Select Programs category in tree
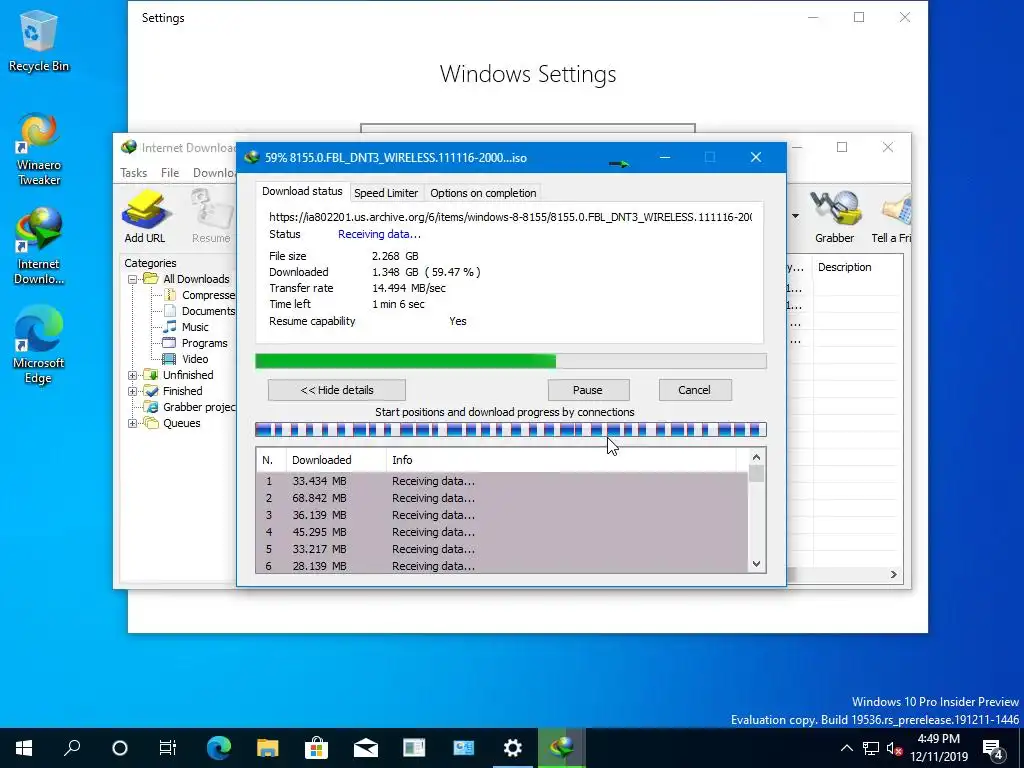Image resolution: width=1024 pixels, height=768 pixels. (195, 343)
